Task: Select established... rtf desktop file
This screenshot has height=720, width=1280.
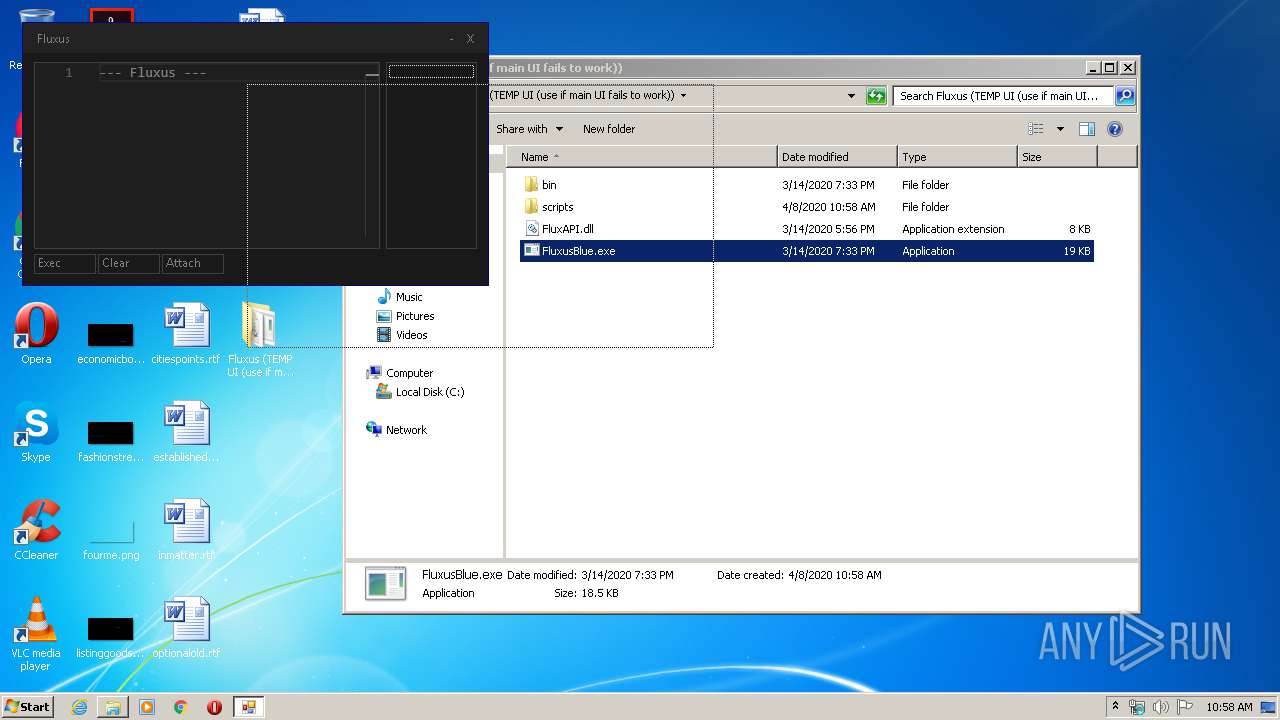Action: click(186, 432)
